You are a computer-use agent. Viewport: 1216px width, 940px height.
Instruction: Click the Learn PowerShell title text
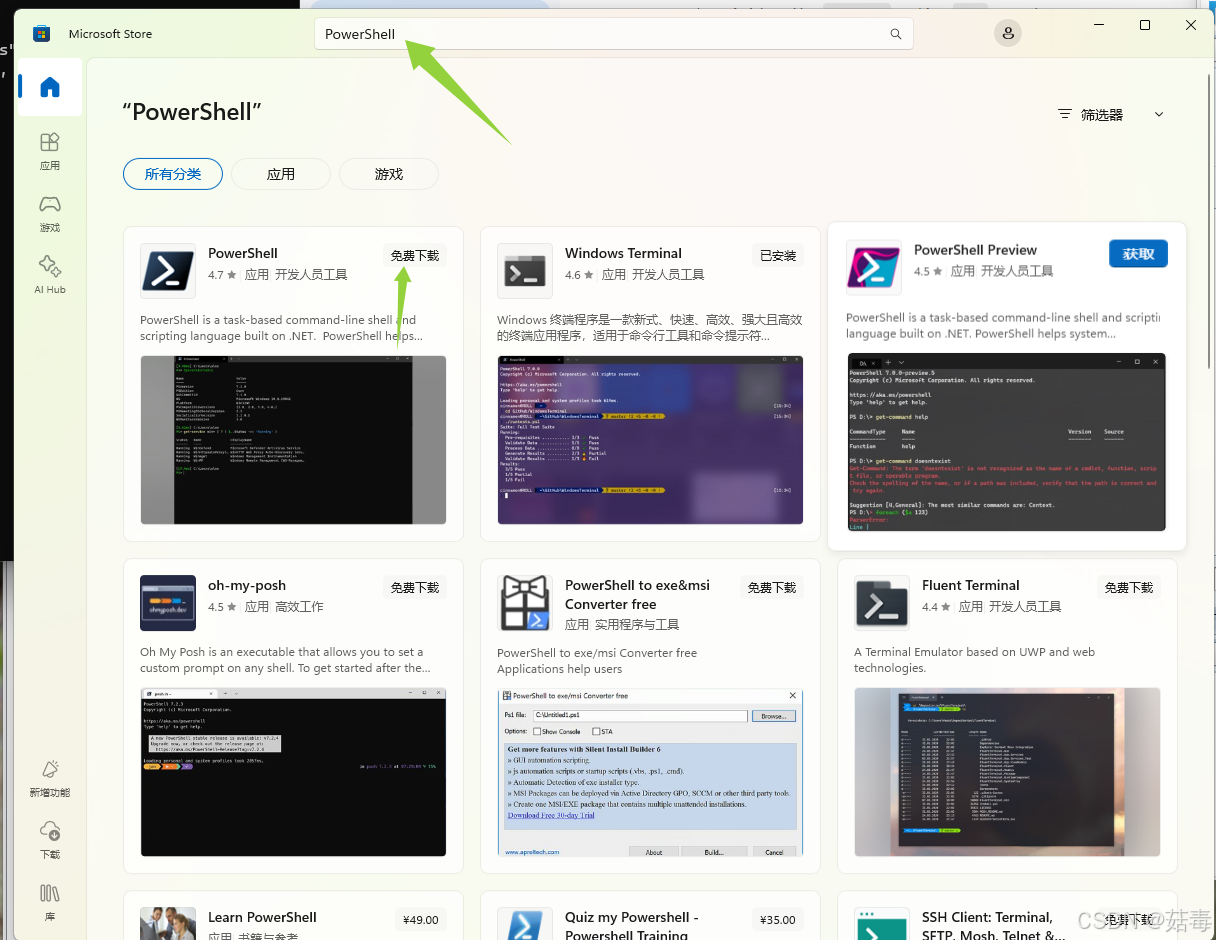point(262,917)
